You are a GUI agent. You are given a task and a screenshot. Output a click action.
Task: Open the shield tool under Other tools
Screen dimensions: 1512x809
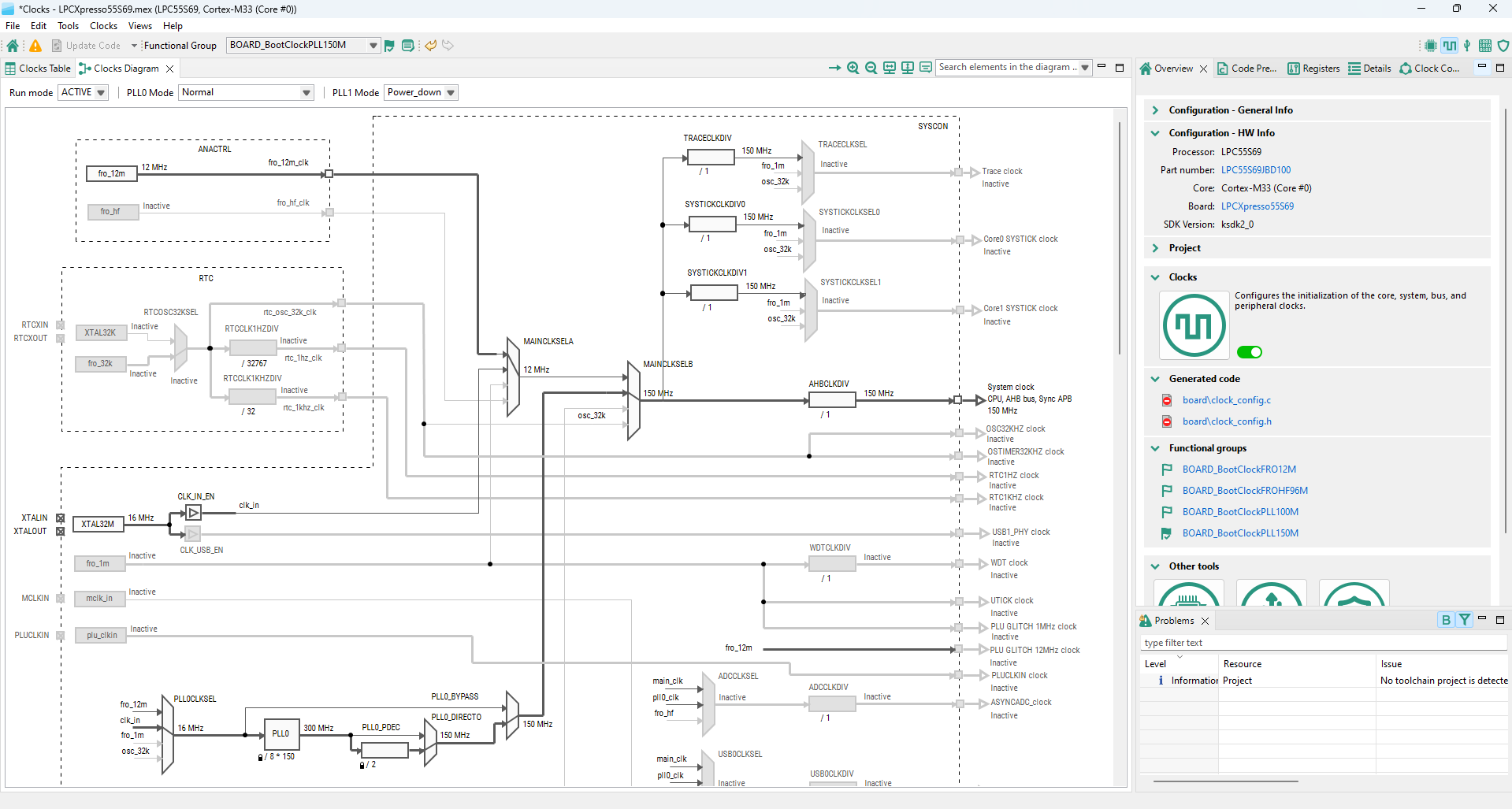[x=1354, y=593]
